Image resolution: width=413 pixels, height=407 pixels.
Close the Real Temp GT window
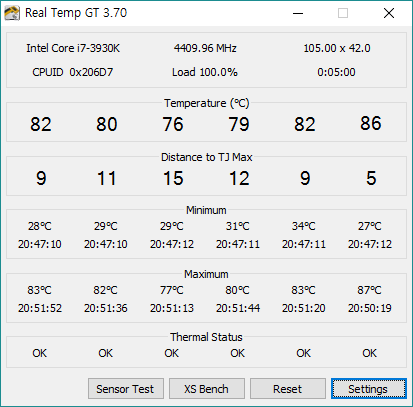click(x=389, y=13)
